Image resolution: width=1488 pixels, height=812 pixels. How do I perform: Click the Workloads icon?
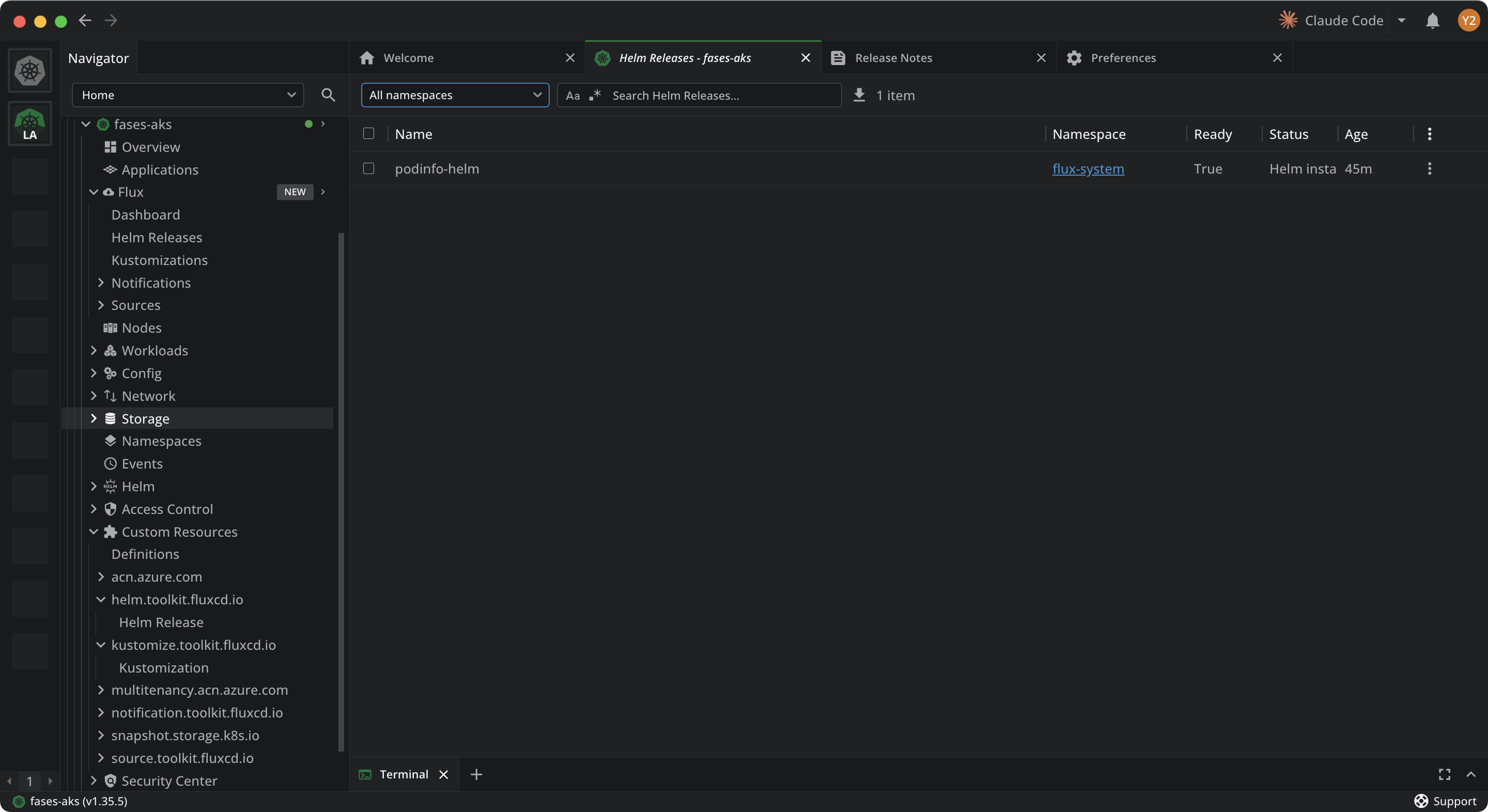(x=110, y=351)
